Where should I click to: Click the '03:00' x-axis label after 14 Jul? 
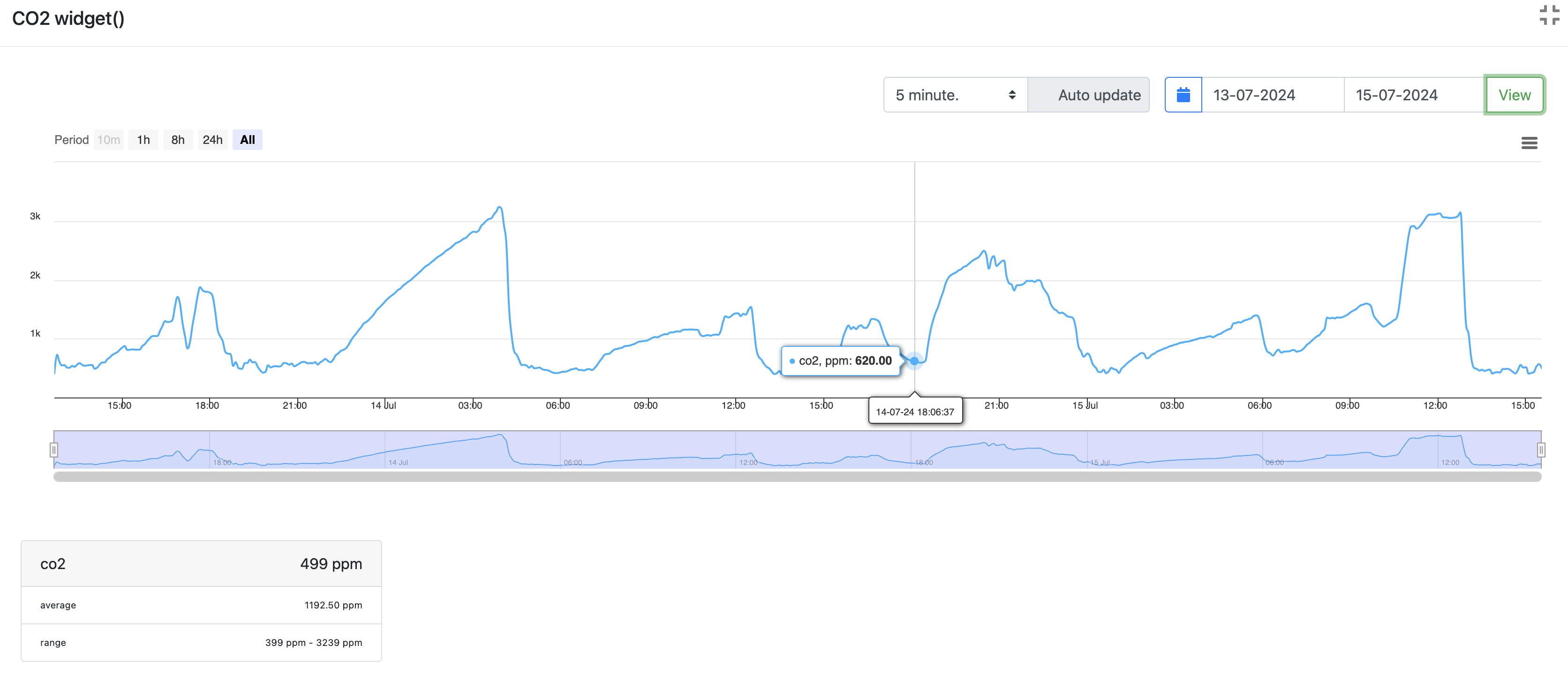coord(470,405)
